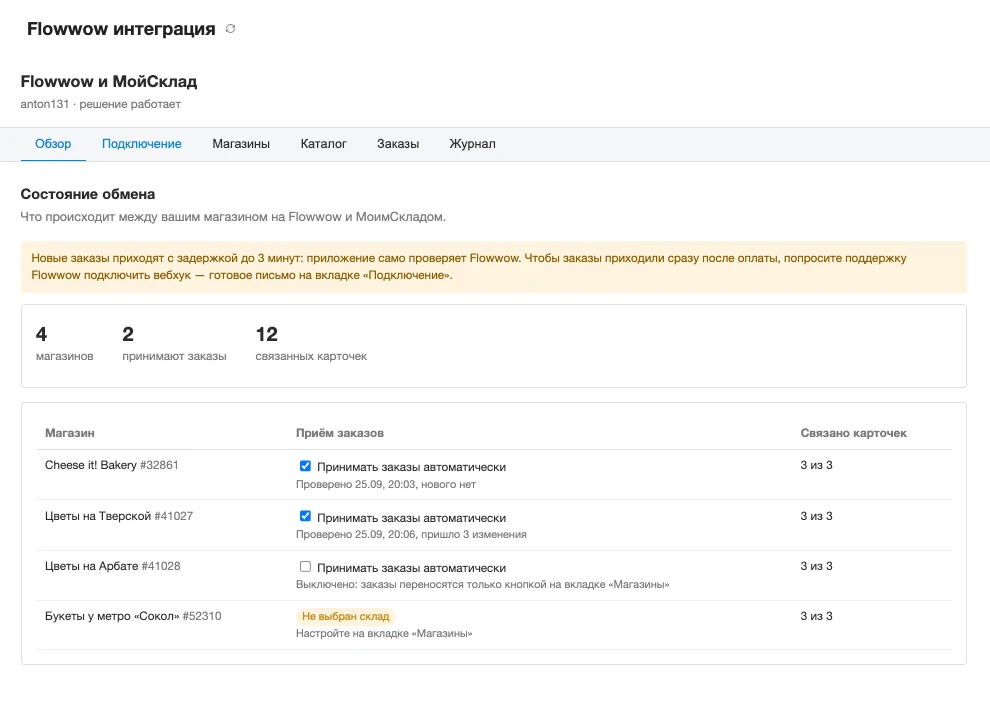Image resolution: width=990 pixels, height=719 pixels.
Task: Enable auto-accept orders for Цветы на Арбате
Action: (x=305, y=566)
